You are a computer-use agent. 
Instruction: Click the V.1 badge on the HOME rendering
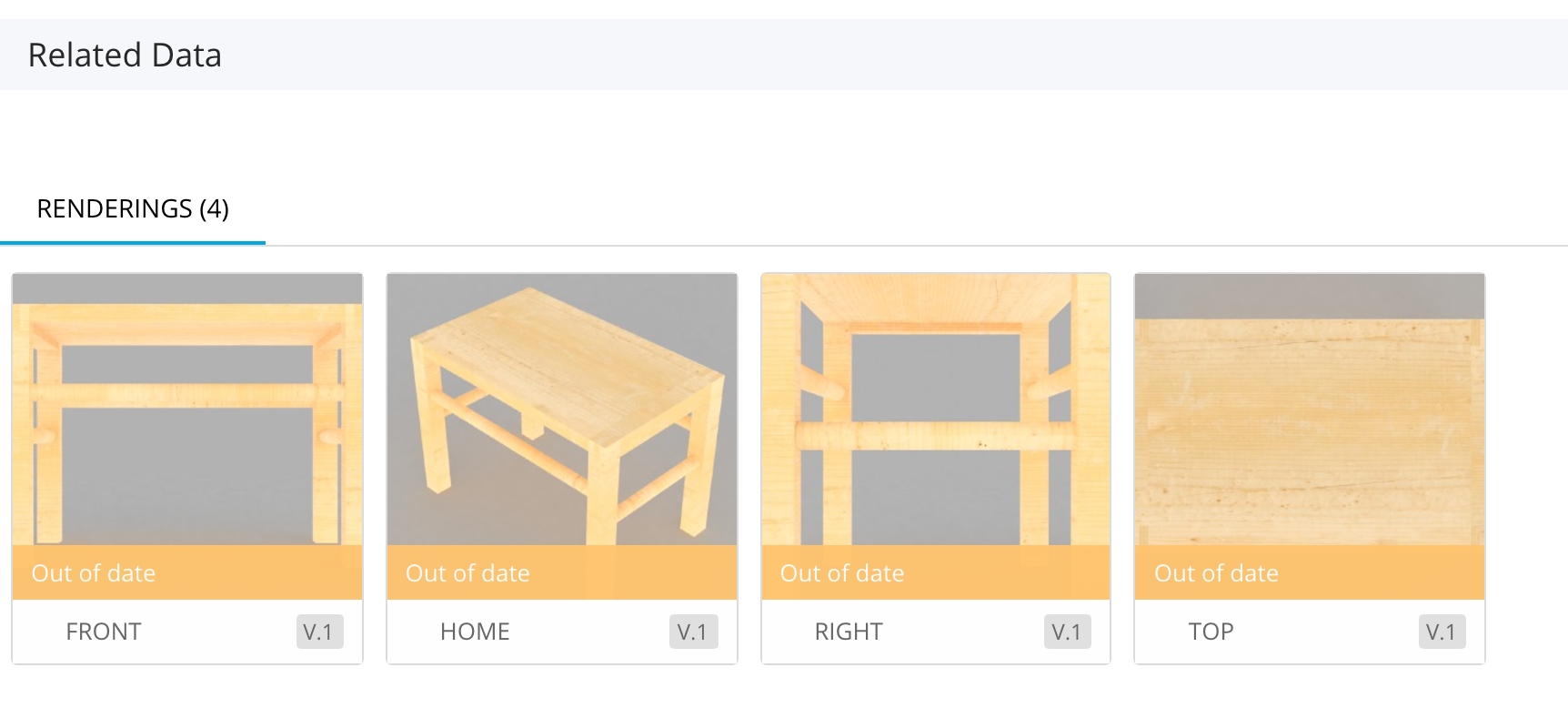(x=693, y=631)
